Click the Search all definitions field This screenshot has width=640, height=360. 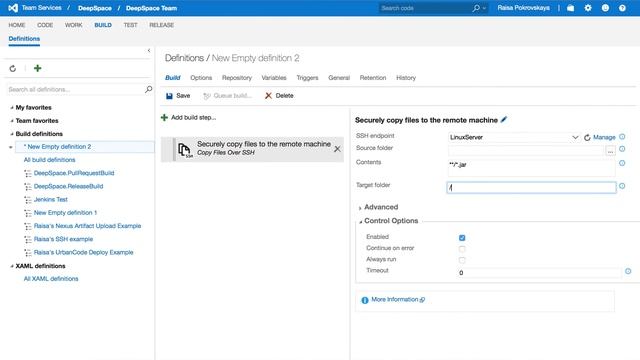click(76, 89)
